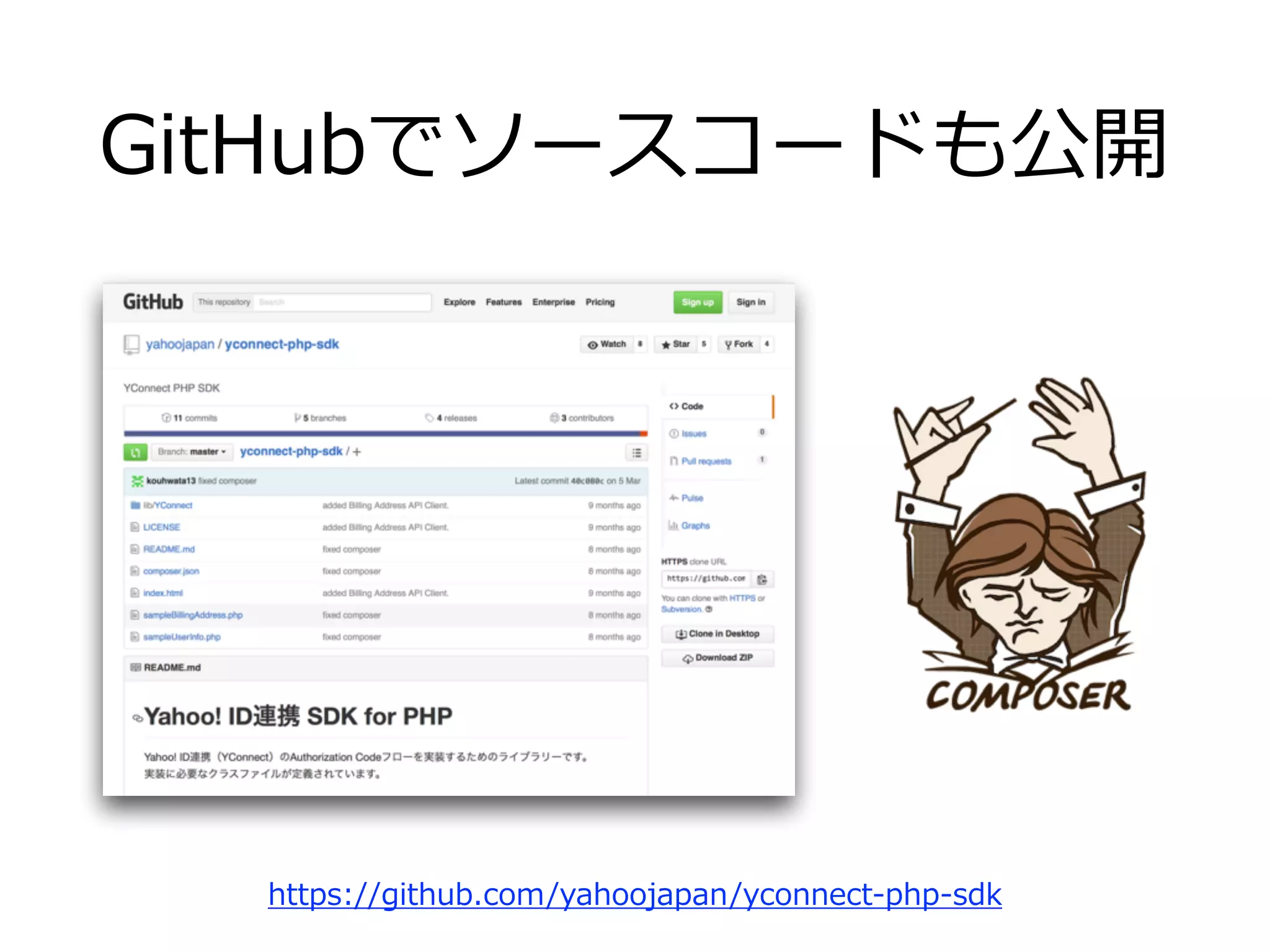Open Explore in GitHub navigation
Screen dimensions: 1270x952
click(460, 302)
